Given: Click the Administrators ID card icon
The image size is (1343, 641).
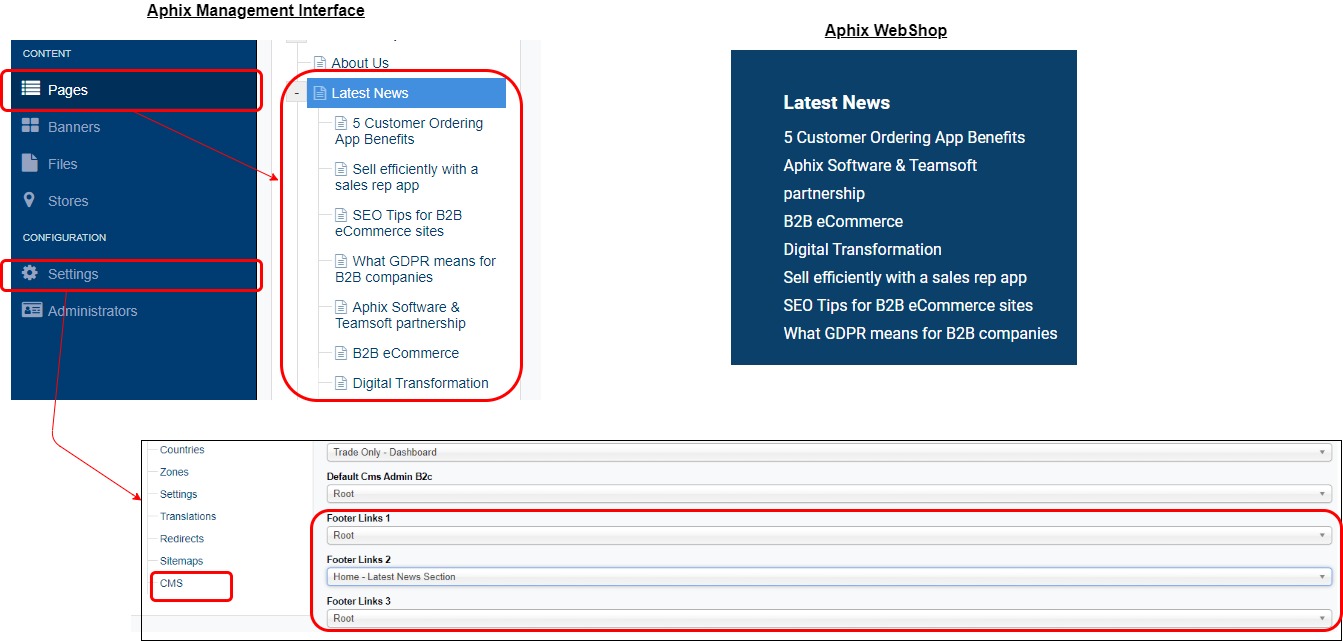Looking at the screenshot, I should click(31, 311).
